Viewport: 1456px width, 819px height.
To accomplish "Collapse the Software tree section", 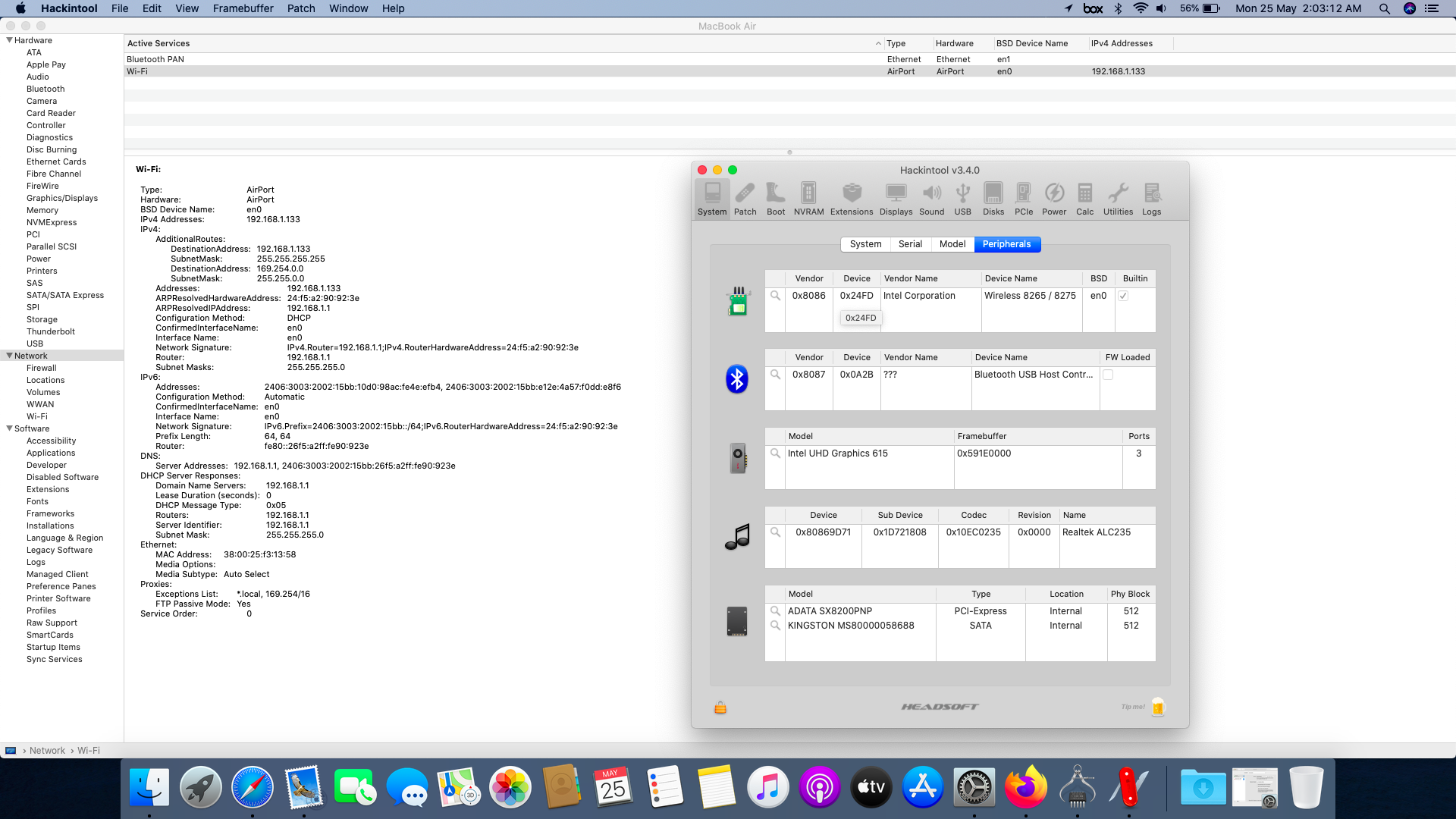I will click(x=9, y=428).
